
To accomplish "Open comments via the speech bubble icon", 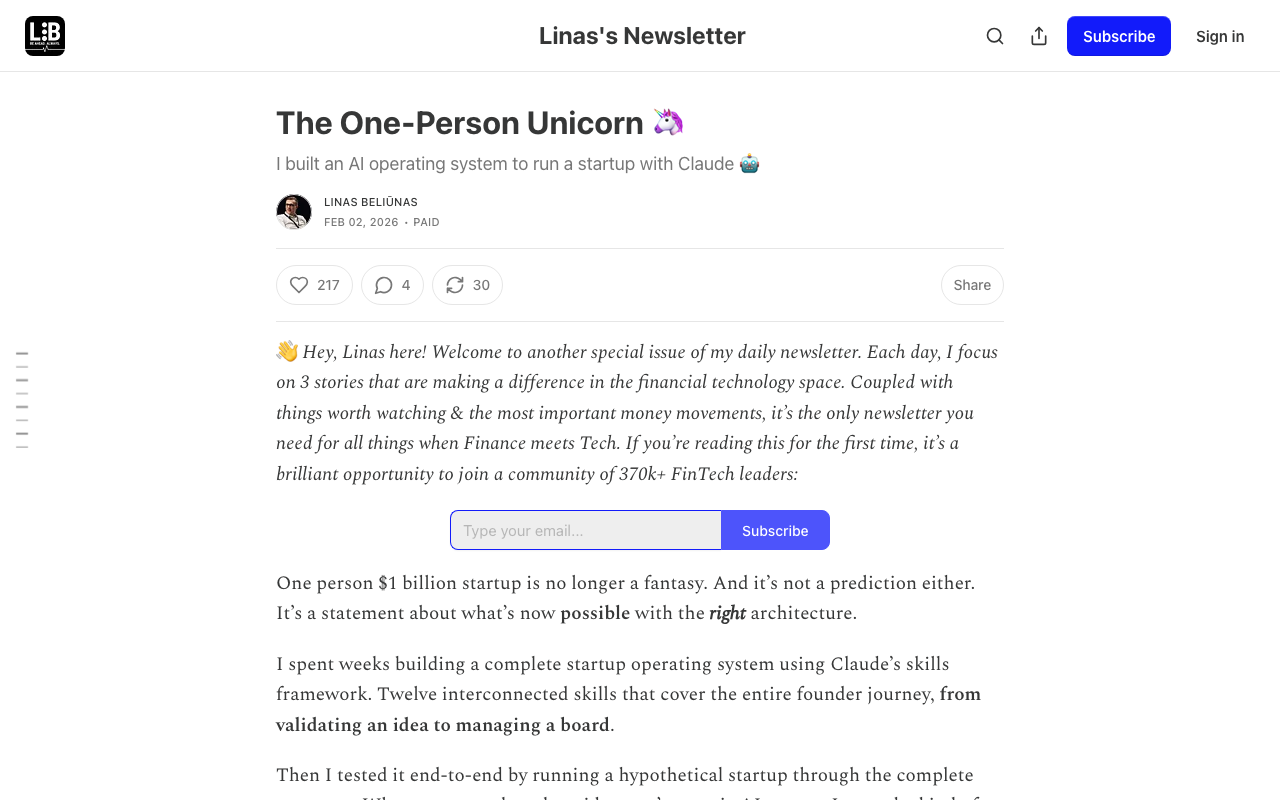I will point(381,285).
